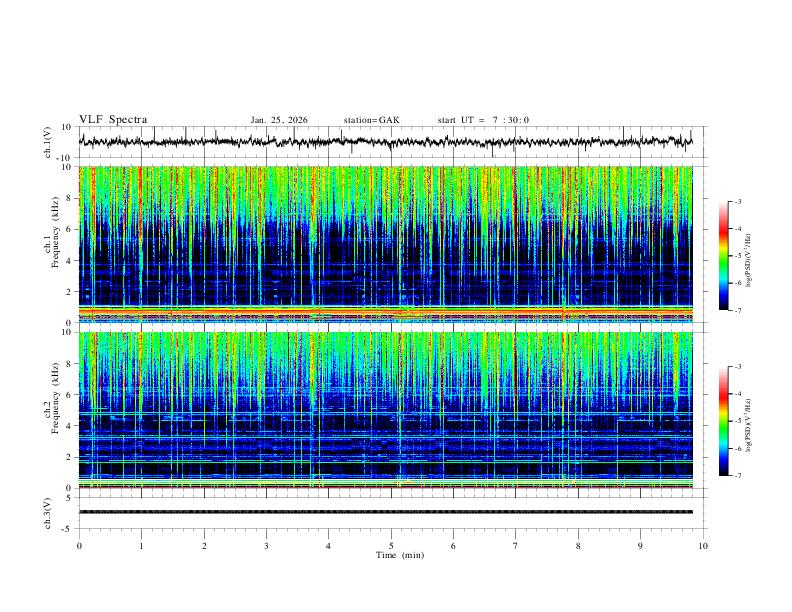Click the ch.2 spectrogram panel

click(x=385, y=410)
